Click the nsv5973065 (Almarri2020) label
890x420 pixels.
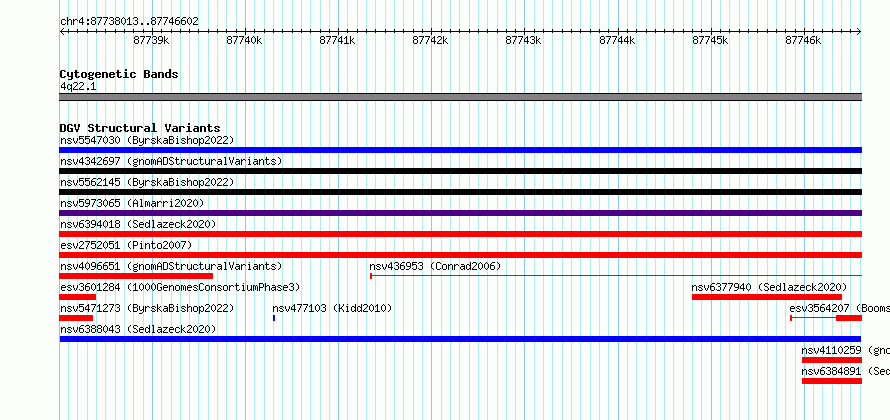point(132,203)
